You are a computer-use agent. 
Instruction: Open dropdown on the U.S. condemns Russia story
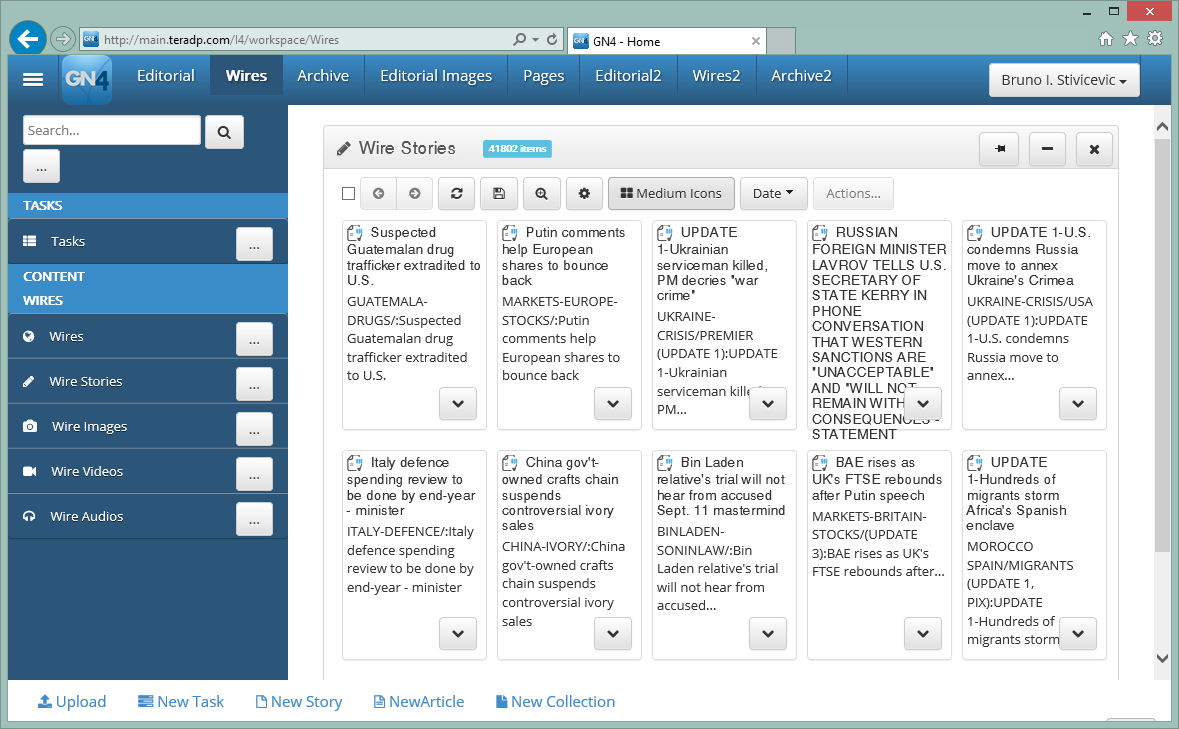1077,404
